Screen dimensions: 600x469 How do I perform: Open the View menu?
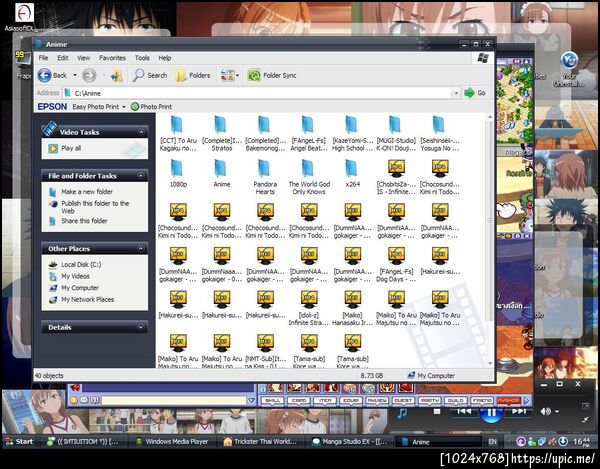point(83,58)
